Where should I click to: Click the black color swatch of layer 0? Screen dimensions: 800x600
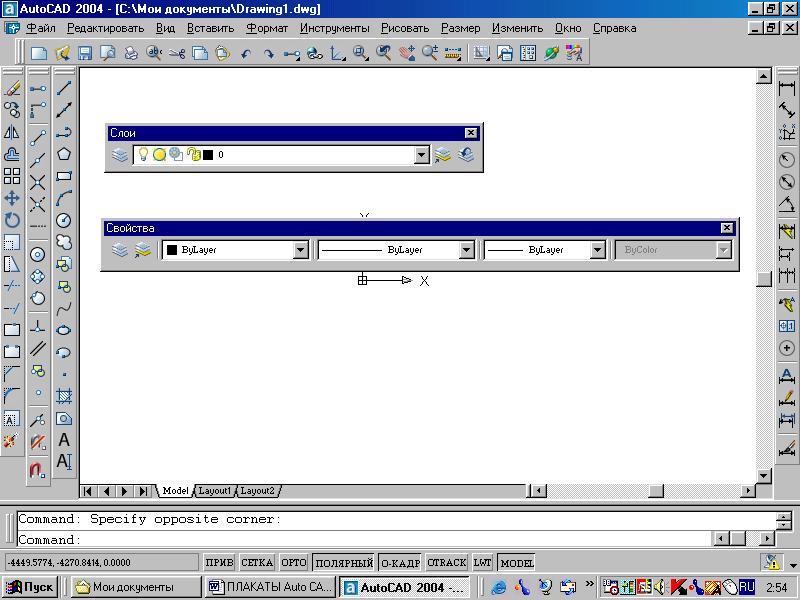pos(208,155)
